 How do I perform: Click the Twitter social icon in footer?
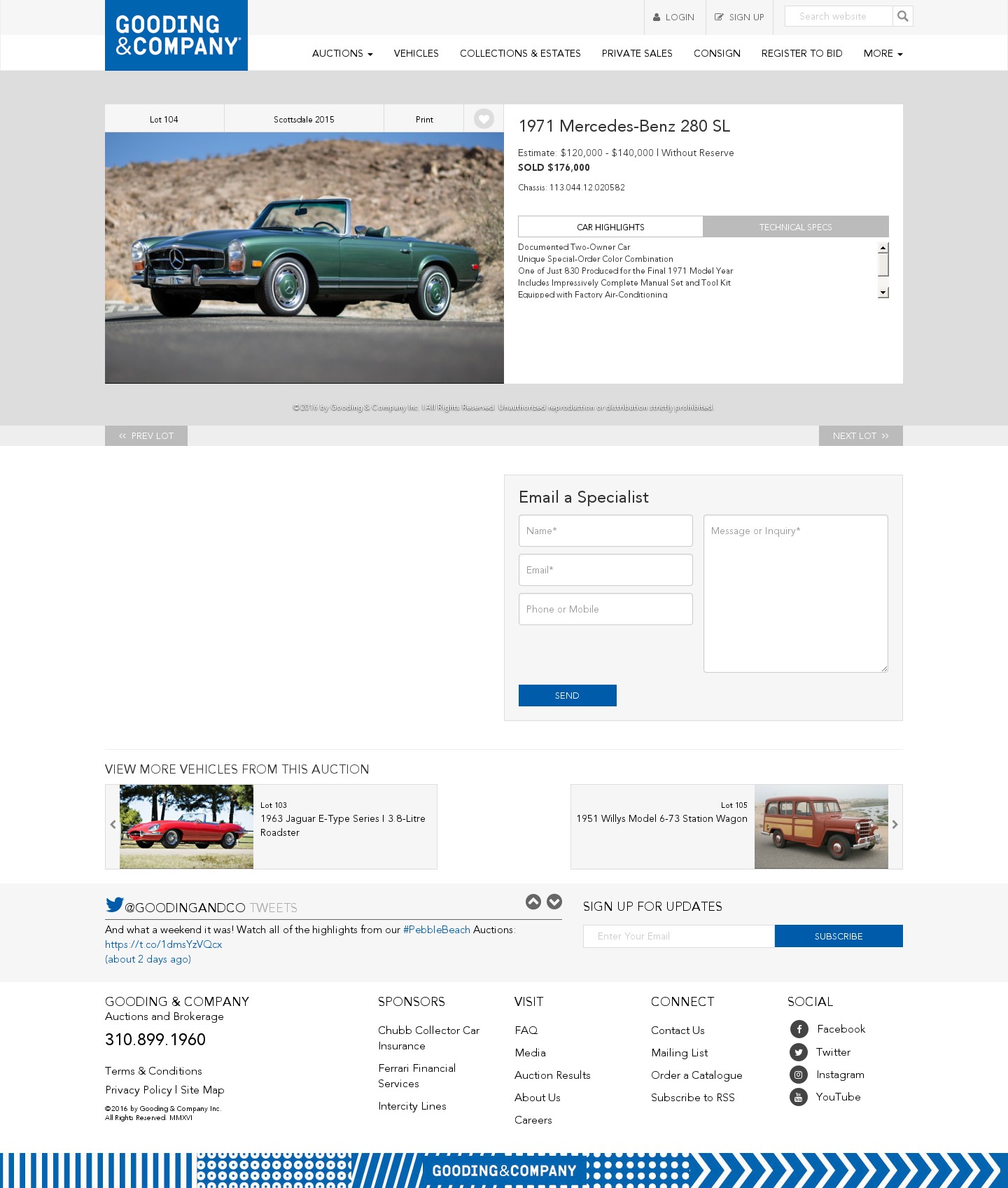pyautogui.click(x=799, y=1052)
